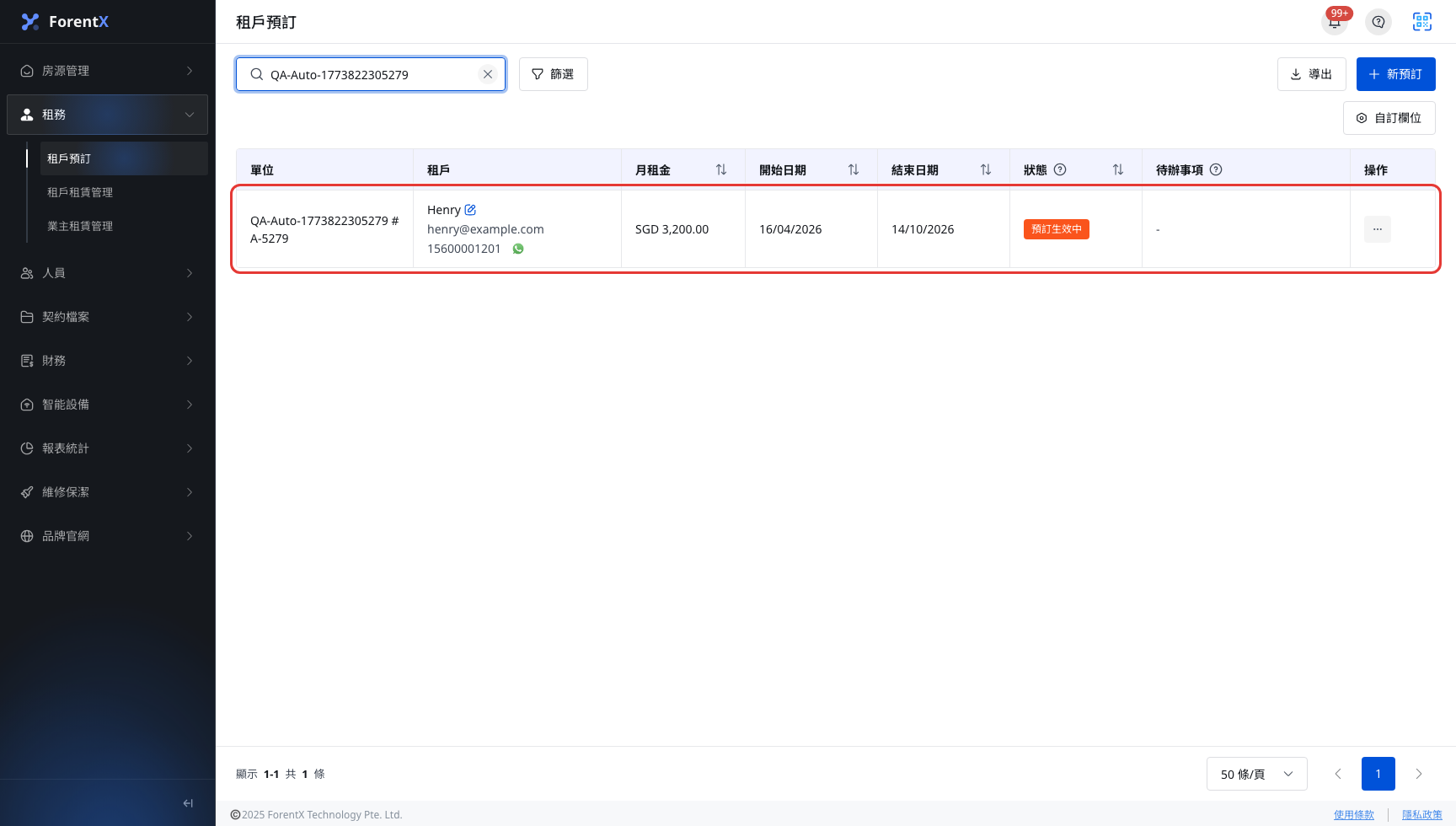Click the 篩選 filter button
The width and height of the screenshot is (1456, 826).
(554, 74)
